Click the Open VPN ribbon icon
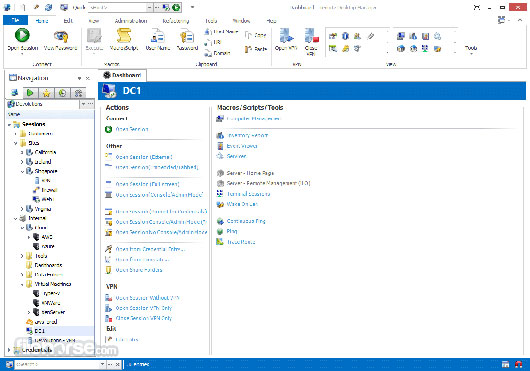Viewport: 530px width, 371px height. [x=286, y=35]
